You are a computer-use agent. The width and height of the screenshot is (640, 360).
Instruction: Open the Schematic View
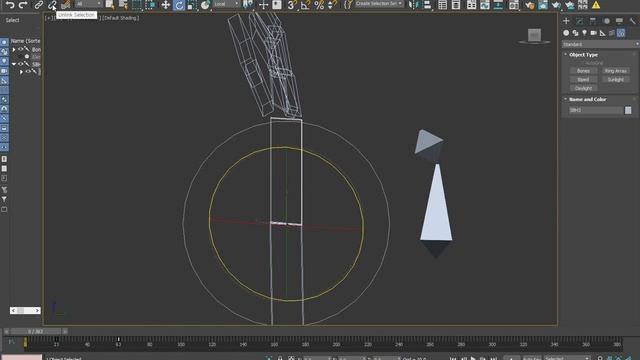pyautogui.click(x=498, y=5)
